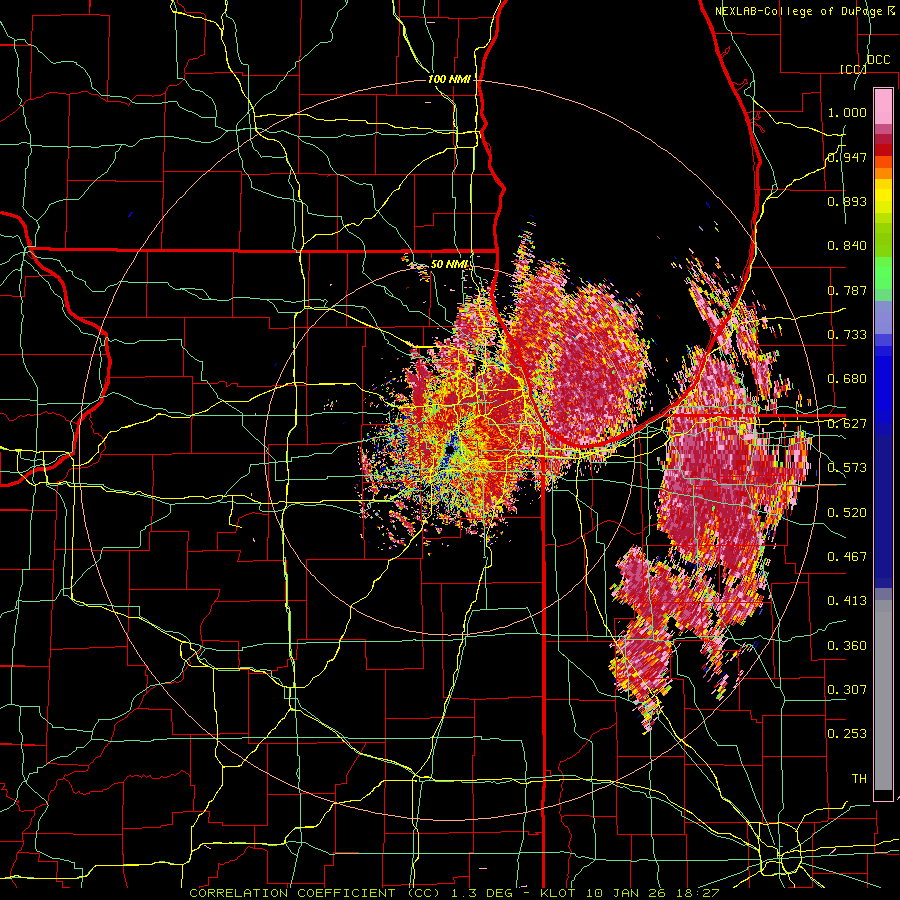Click the KLOT station identifier

[x=558, y=893]
